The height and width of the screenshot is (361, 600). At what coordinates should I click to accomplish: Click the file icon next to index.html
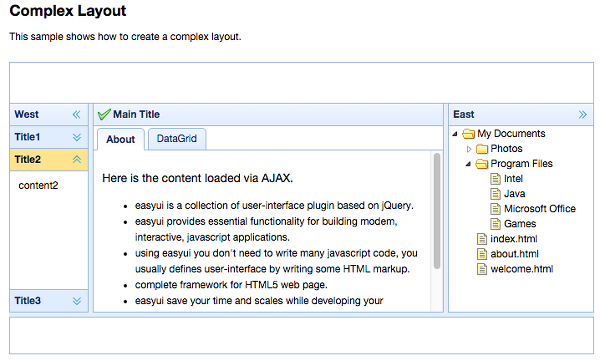click(x=482, y=239)
